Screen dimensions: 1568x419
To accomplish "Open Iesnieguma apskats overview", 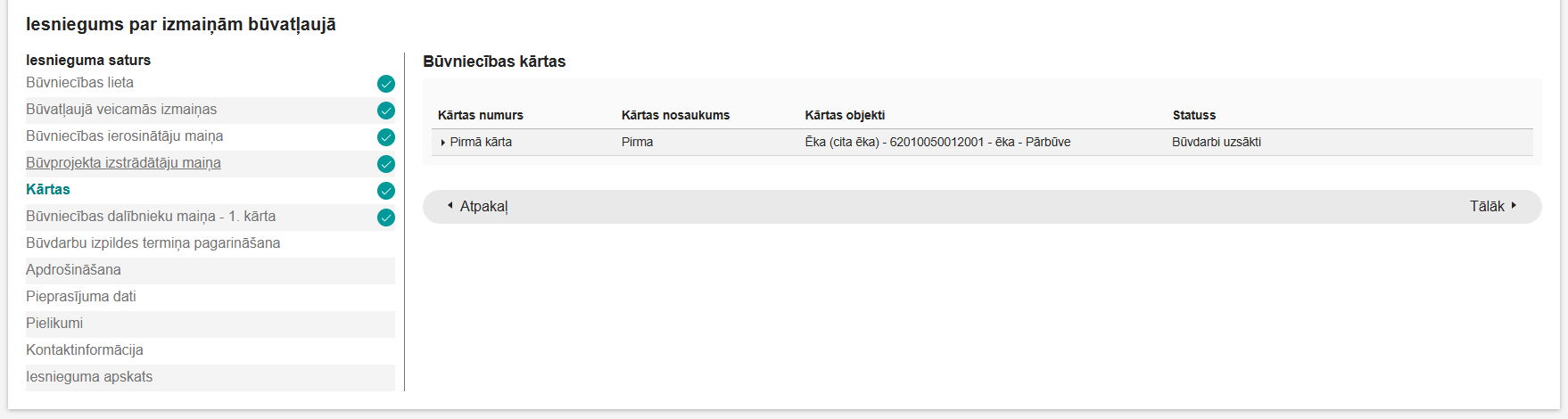I will click(x=89, y=377).
